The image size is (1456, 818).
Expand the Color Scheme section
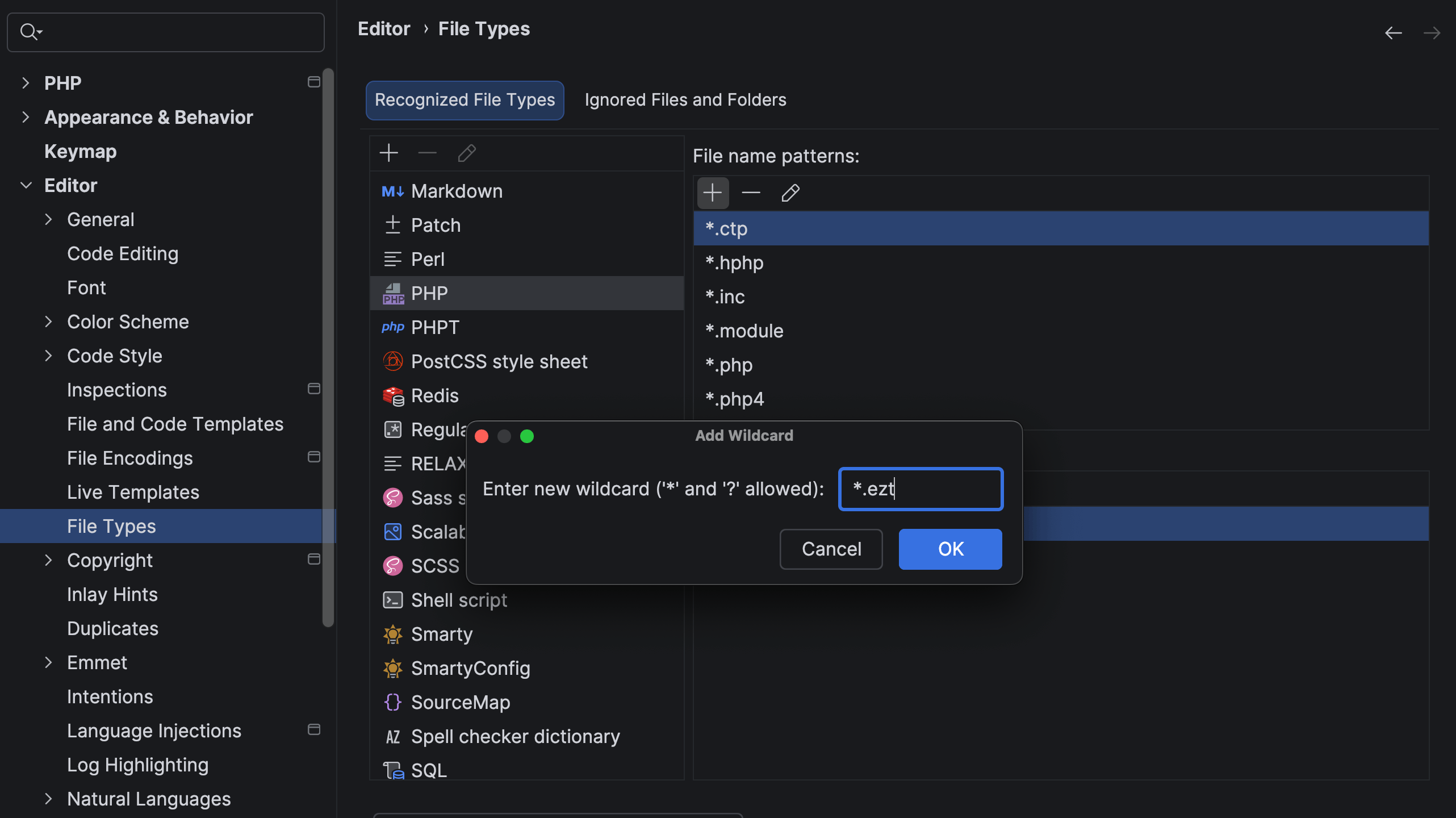[49, 322]
